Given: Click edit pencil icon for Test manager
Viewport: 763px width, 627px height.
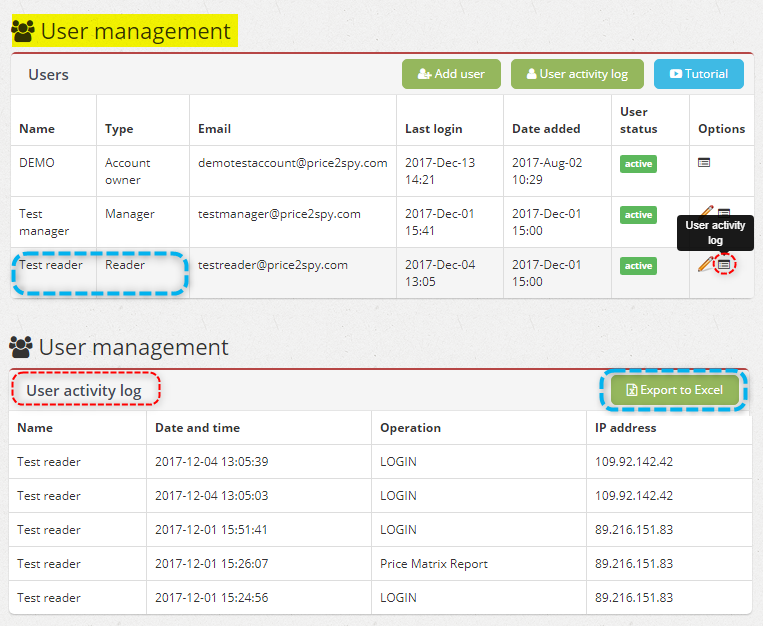Looking at the screenshot, I should coord(706,211).
